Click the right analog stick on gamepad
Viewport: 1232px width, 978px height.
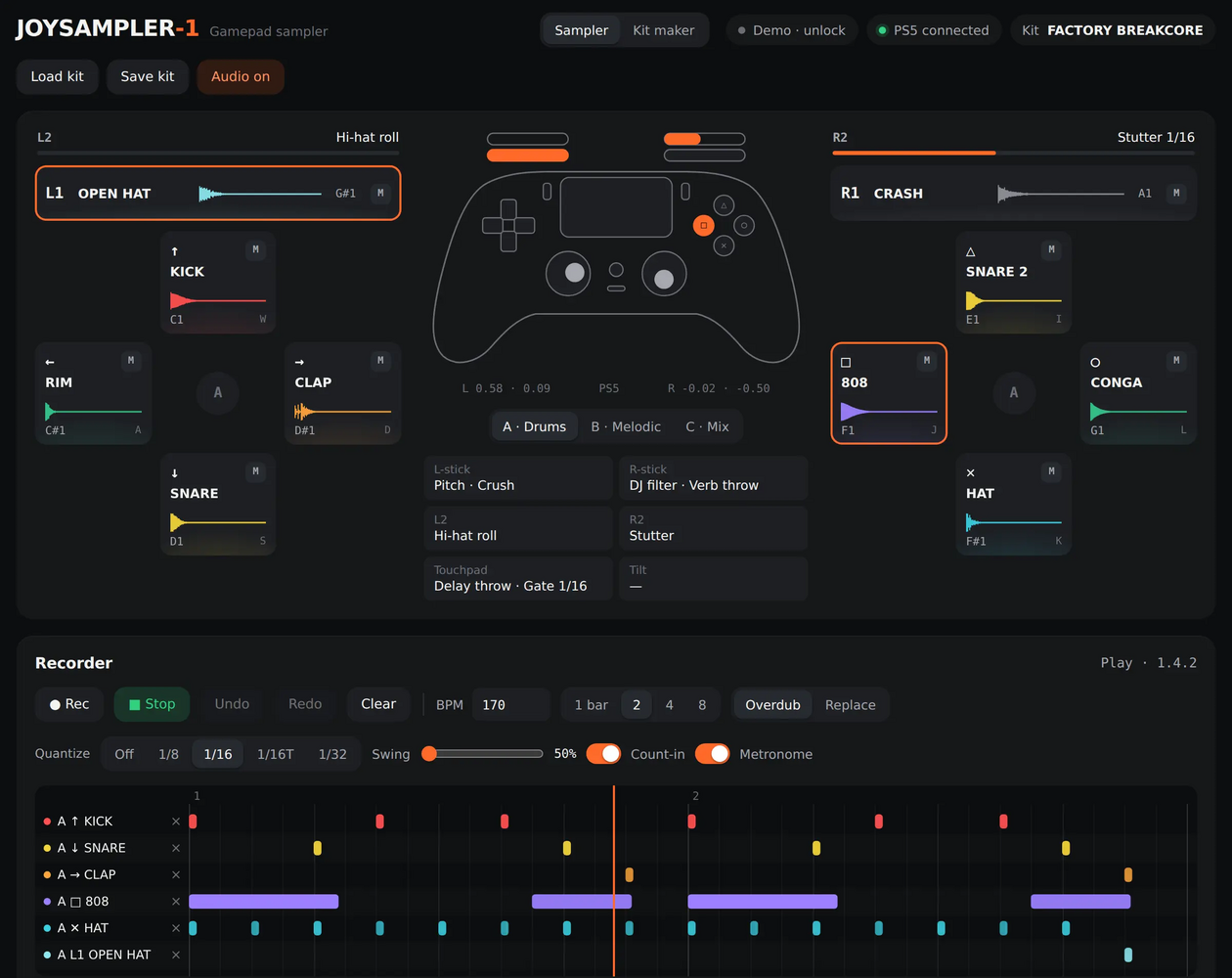pos(664,274)
